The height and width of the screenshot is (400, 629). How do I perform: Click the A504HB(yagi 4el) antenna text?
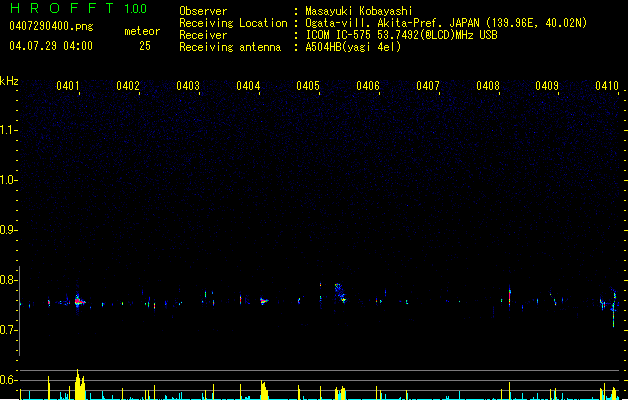coord(353,47)
